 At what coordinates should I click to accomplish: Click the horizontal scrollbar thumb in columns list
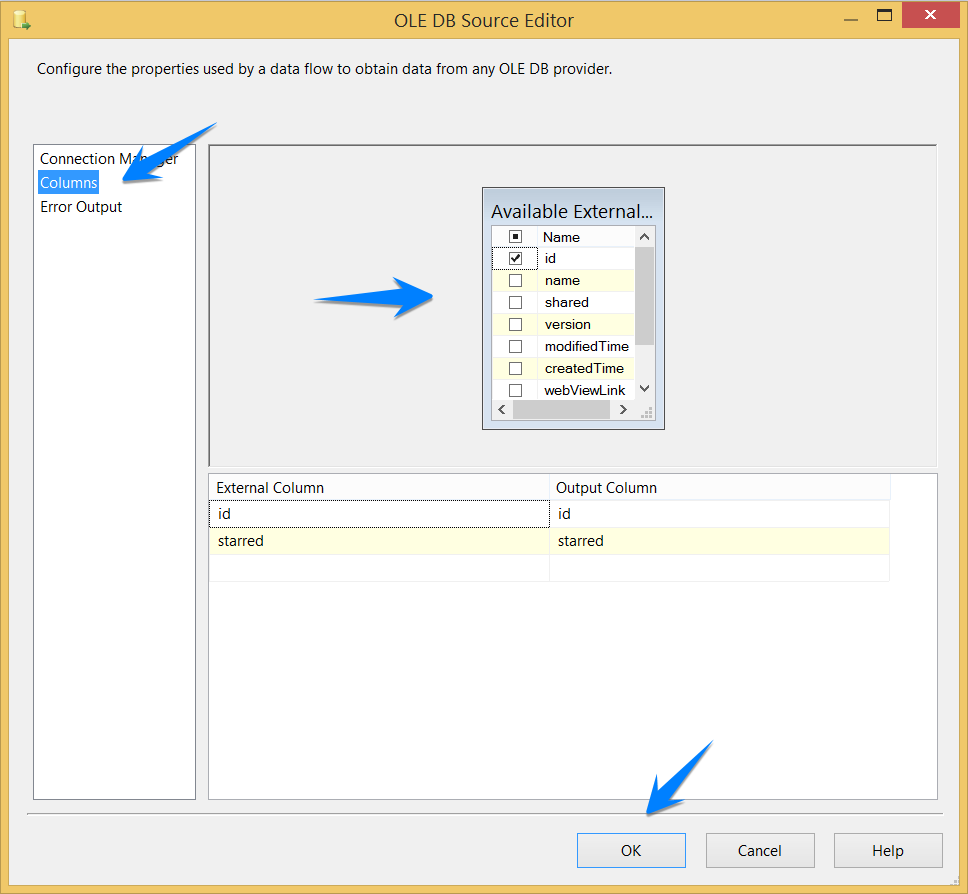tap(561, 409)
